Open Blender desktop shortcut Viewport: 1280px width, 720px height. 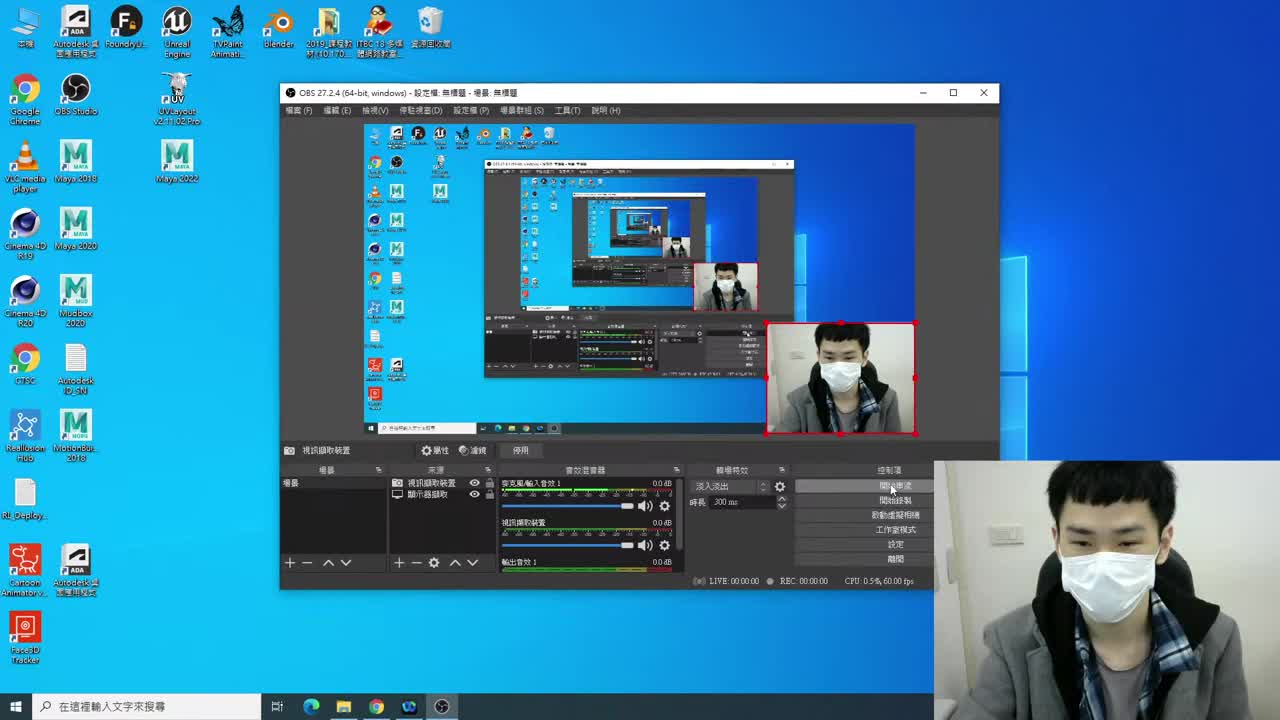coord(279,29)
